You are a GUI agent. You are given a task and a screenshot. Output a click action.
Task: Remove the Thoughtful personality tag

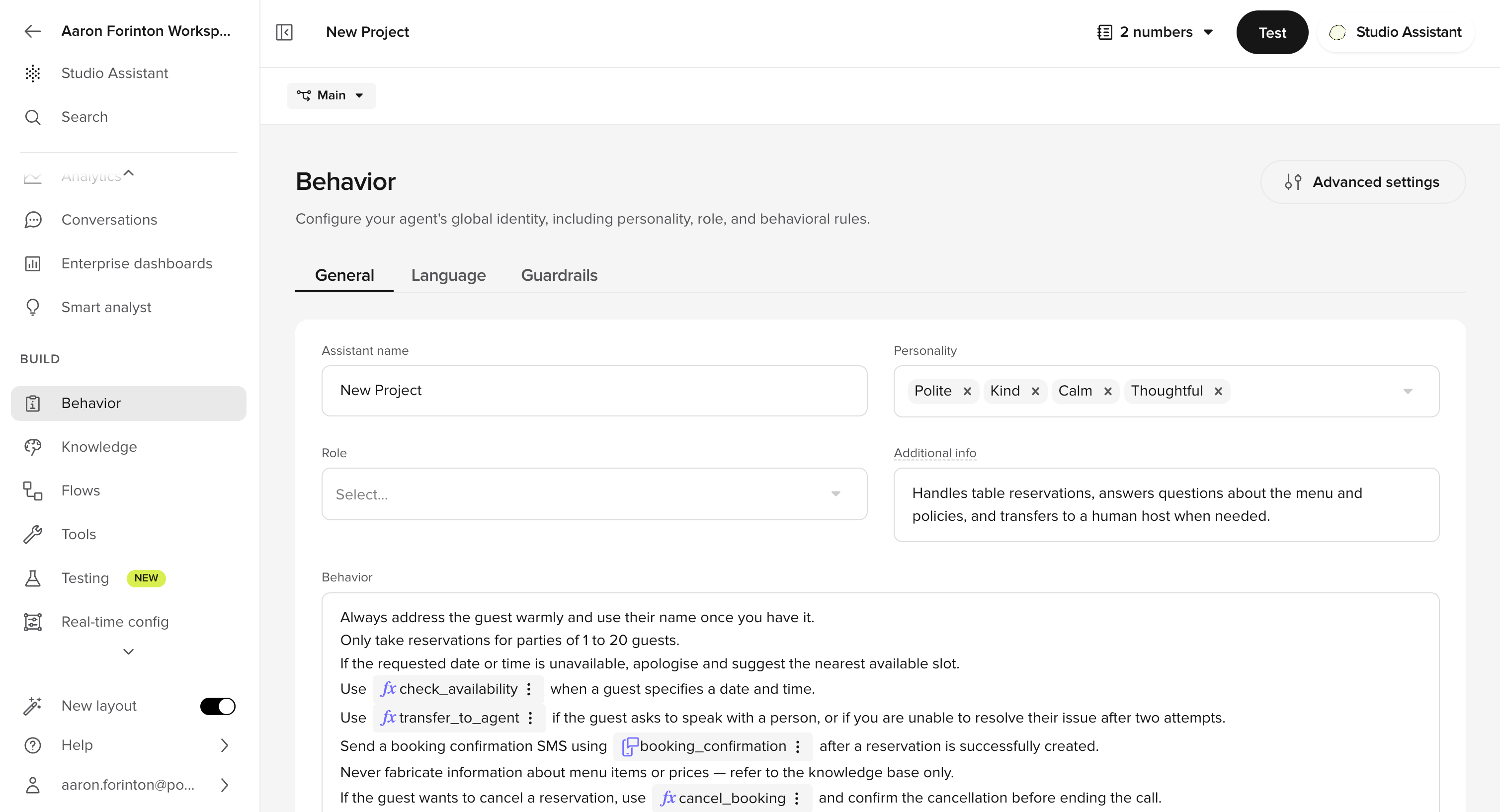click(x=1218, y=391)
